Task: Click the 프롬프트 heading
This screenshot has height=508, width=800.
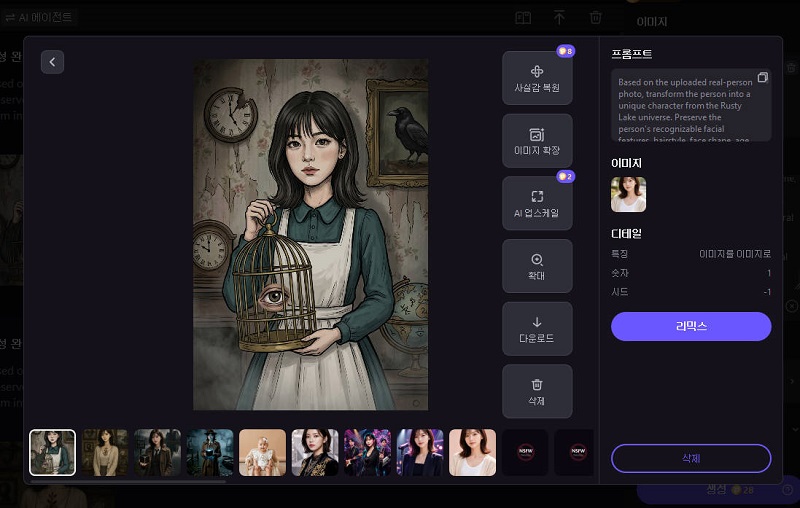Action: pyautogui.click(x=632, y=54)
